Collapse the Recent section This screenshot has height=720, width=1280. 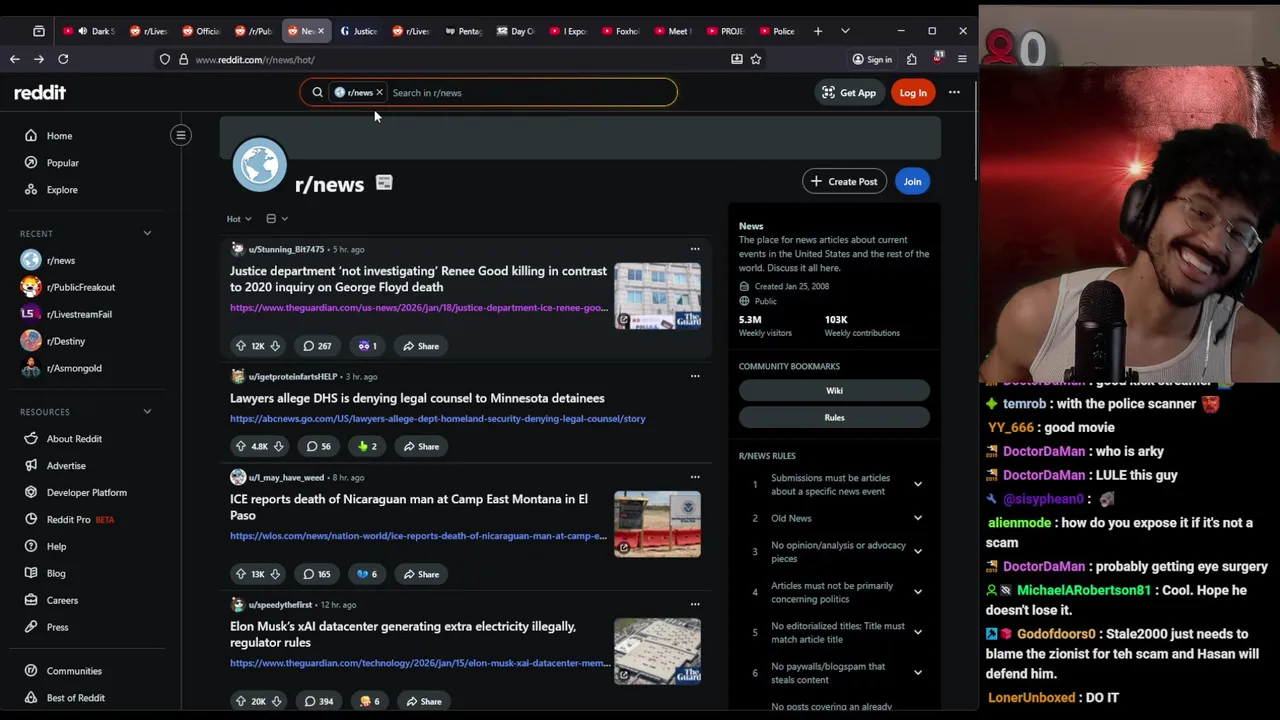click(x=147, y=234)
